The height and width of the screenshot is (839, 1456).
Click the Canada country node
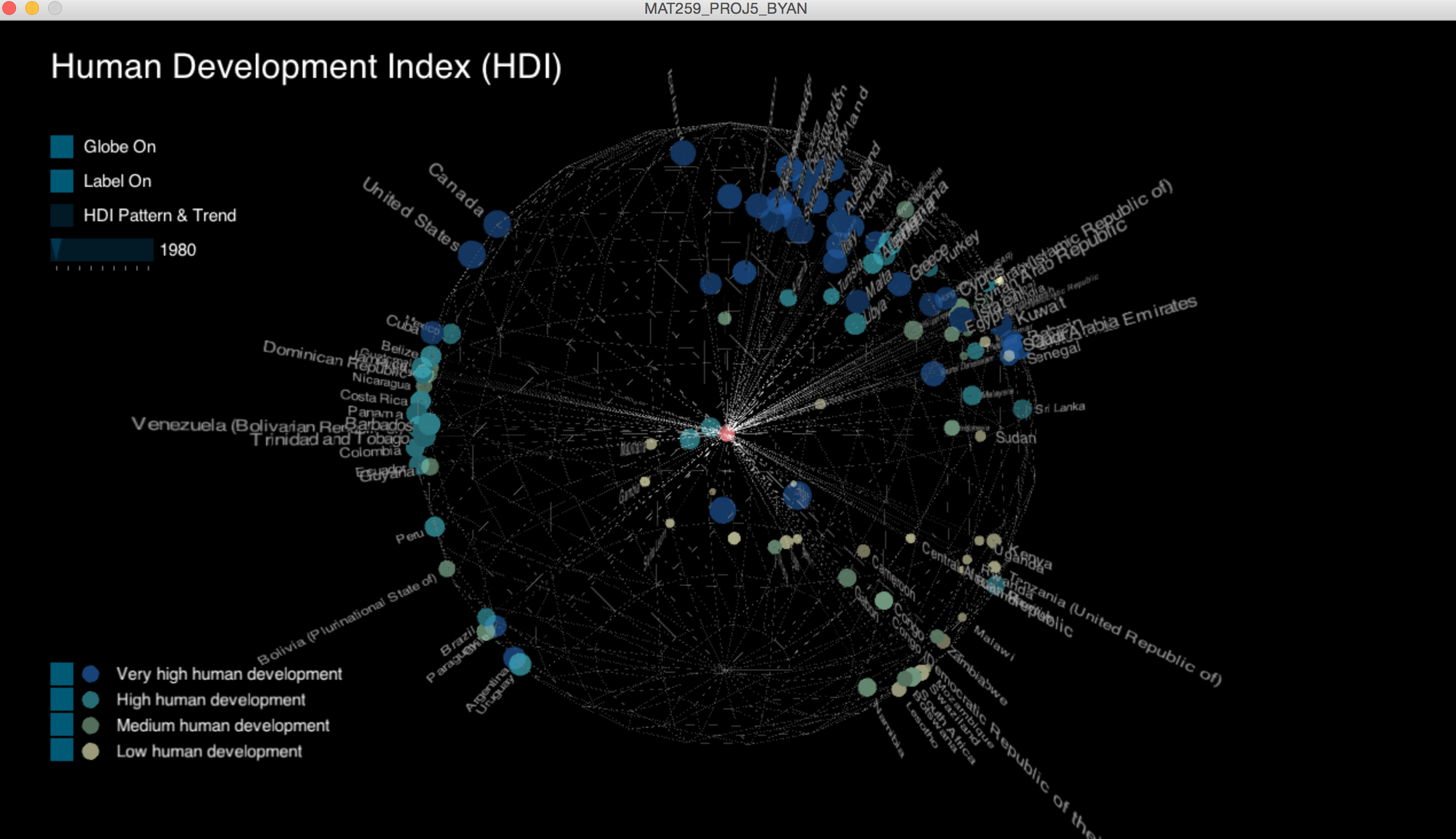496,224
